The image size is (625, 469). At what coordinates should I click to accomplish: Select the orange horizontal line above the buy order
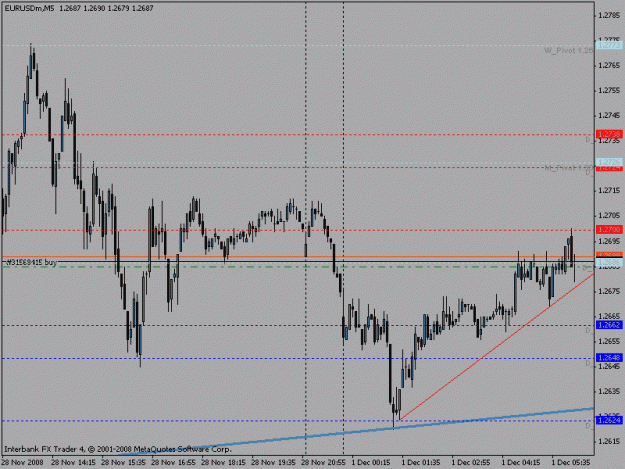click(x=298, y=257)
